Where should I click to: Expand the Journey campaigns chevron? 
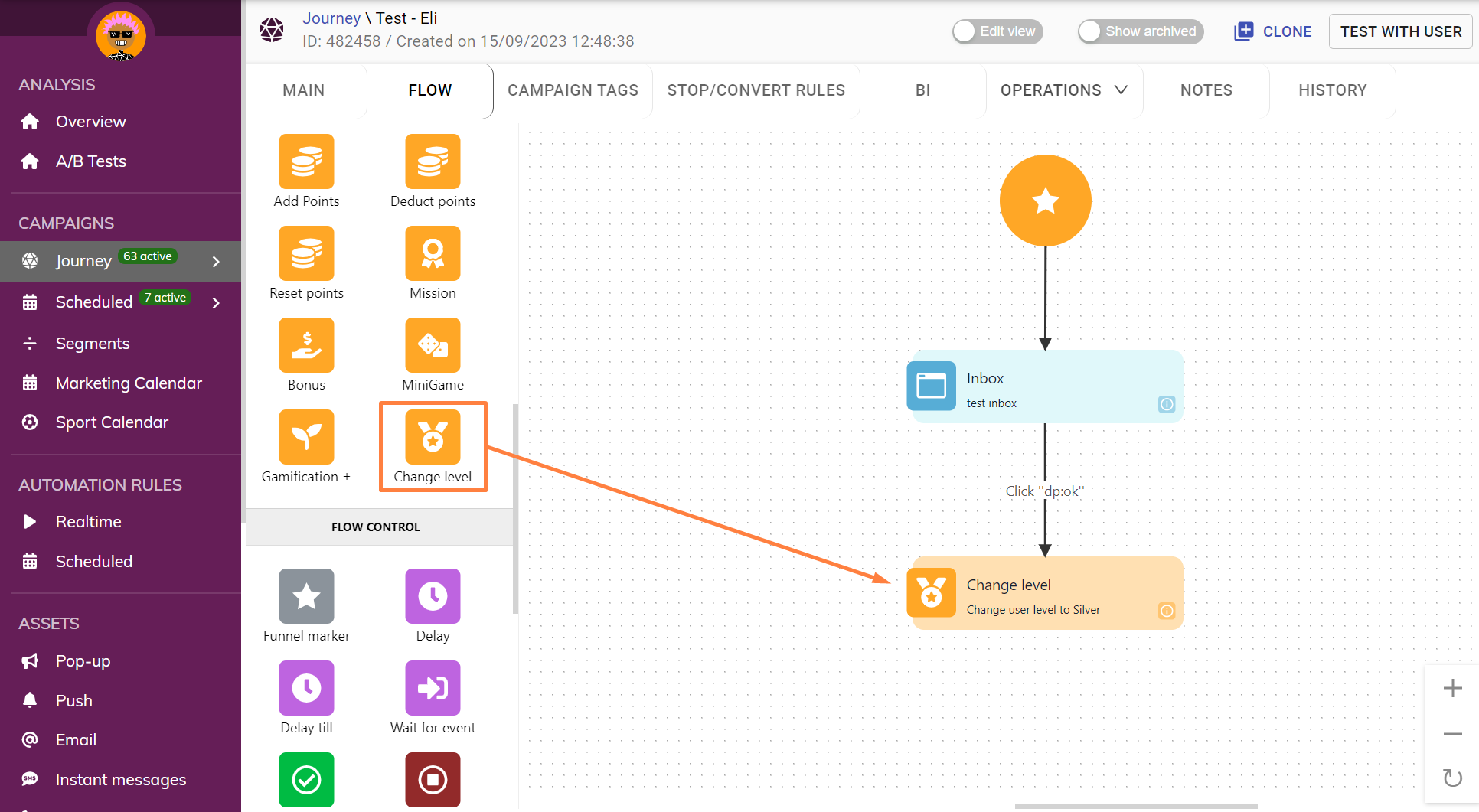216,262
